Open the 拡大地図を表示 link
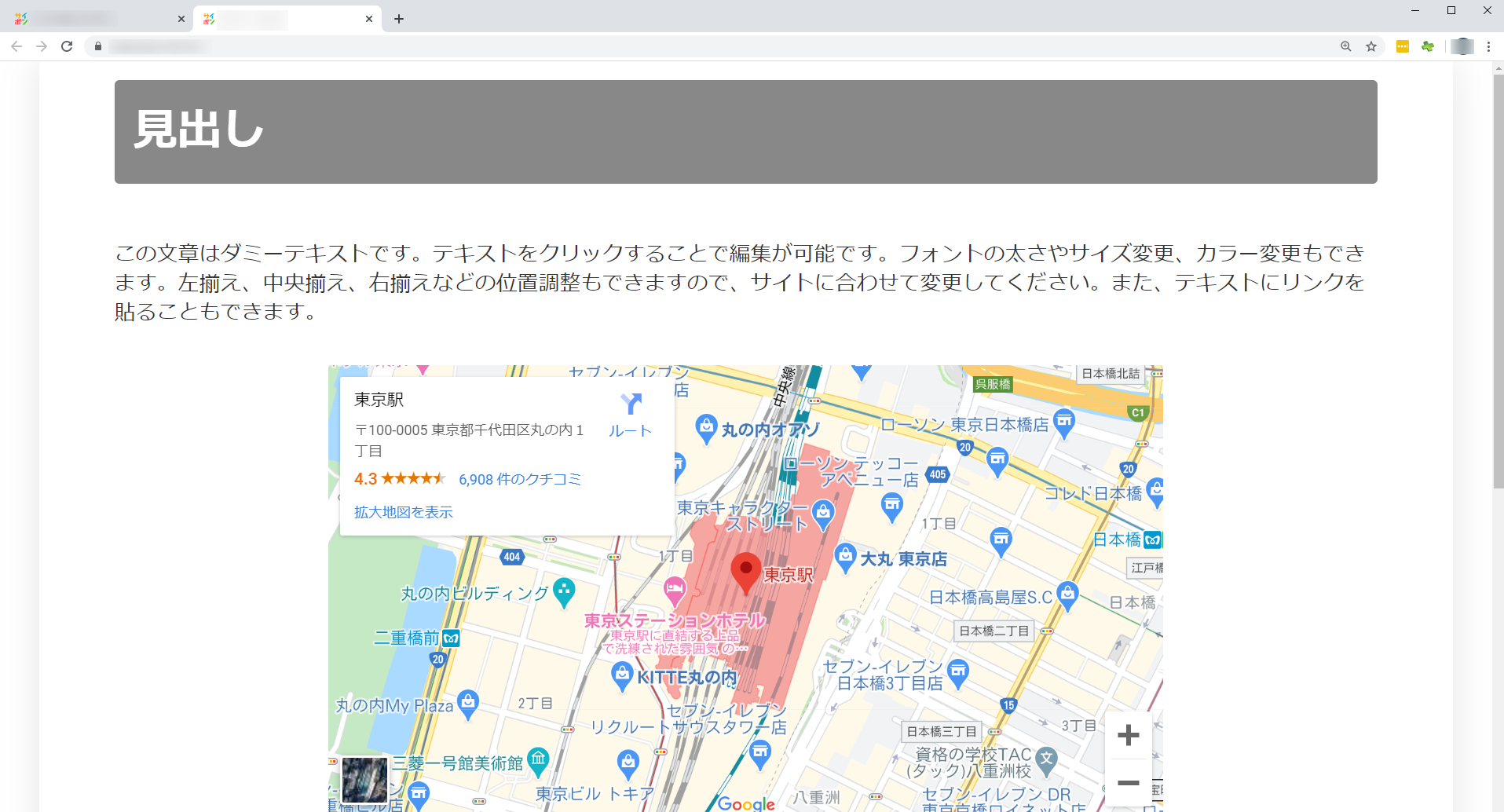The height and width of the screenshot is (812, 1504). click(x=404, y=512)
